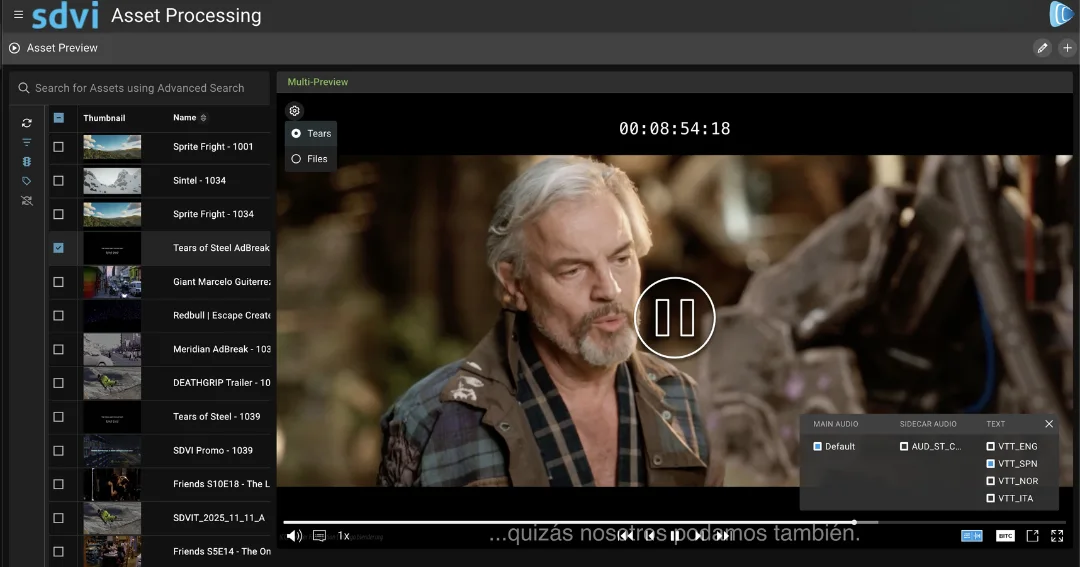Toggle the select-all assets checkbox
The image size is (1080, 567).
(59, 118)
